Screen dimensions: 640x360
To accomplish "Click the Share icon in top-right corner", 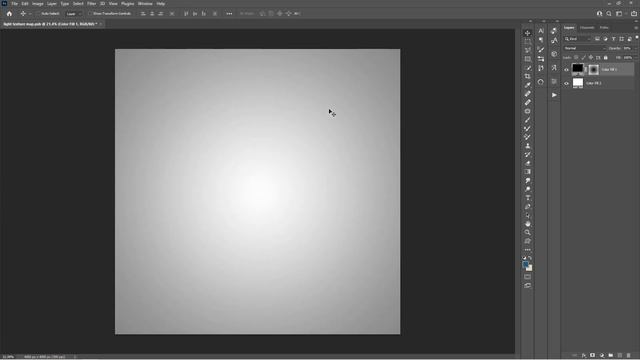I will click(634, 13).
